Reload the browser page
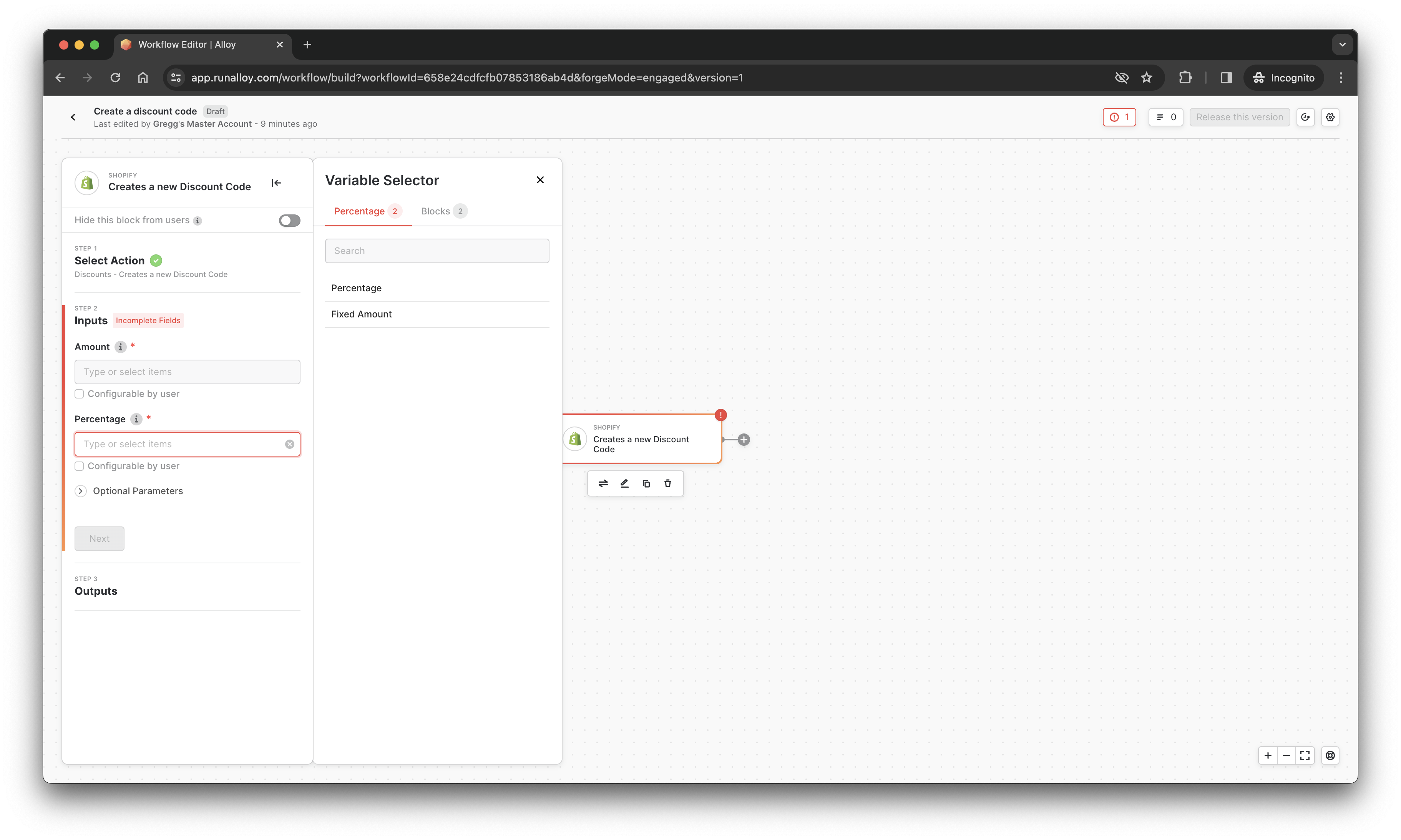1401x840 pixels. [115, 78]
